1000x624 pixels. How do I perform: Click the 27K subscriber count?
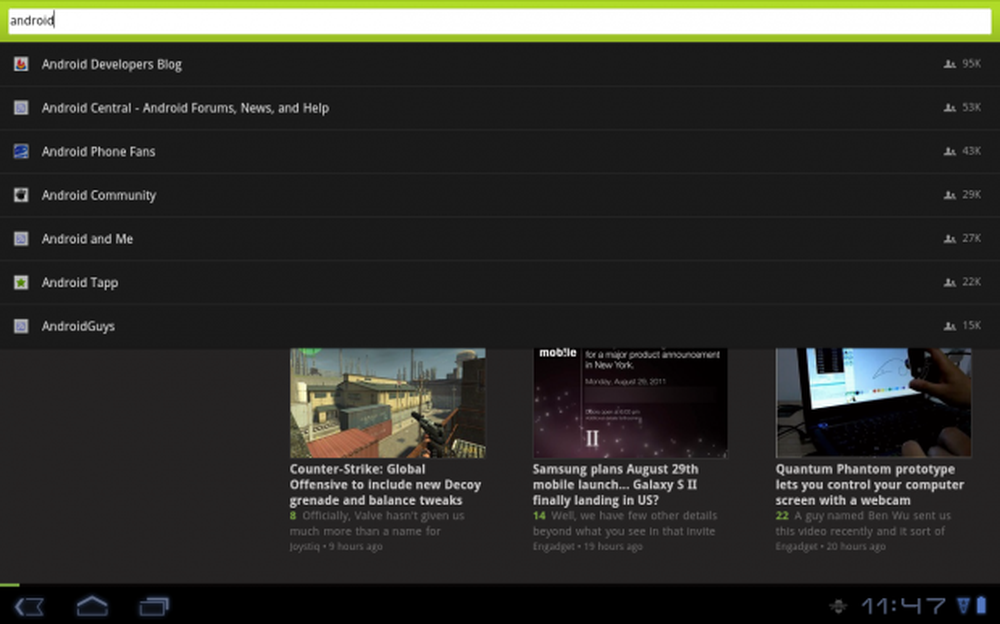point(971,238)
